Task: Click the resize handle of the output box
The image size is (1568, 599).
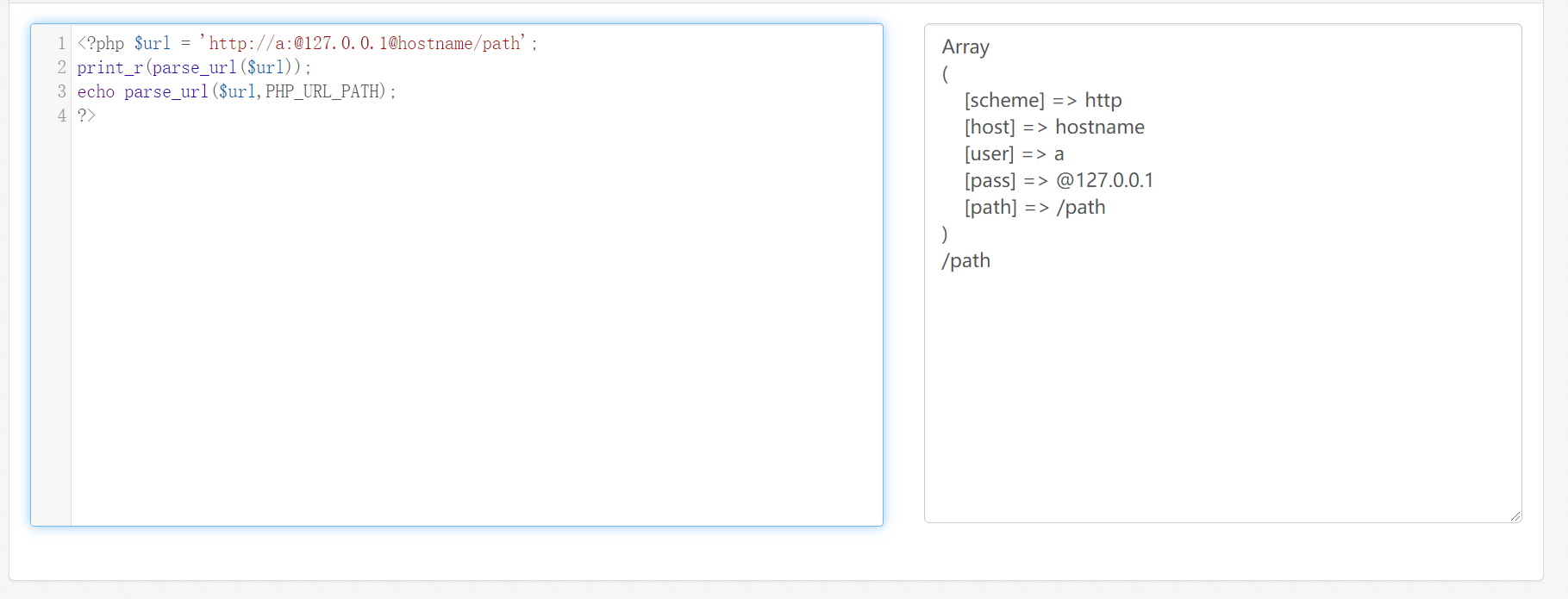Action: [x=1515, y=515]
